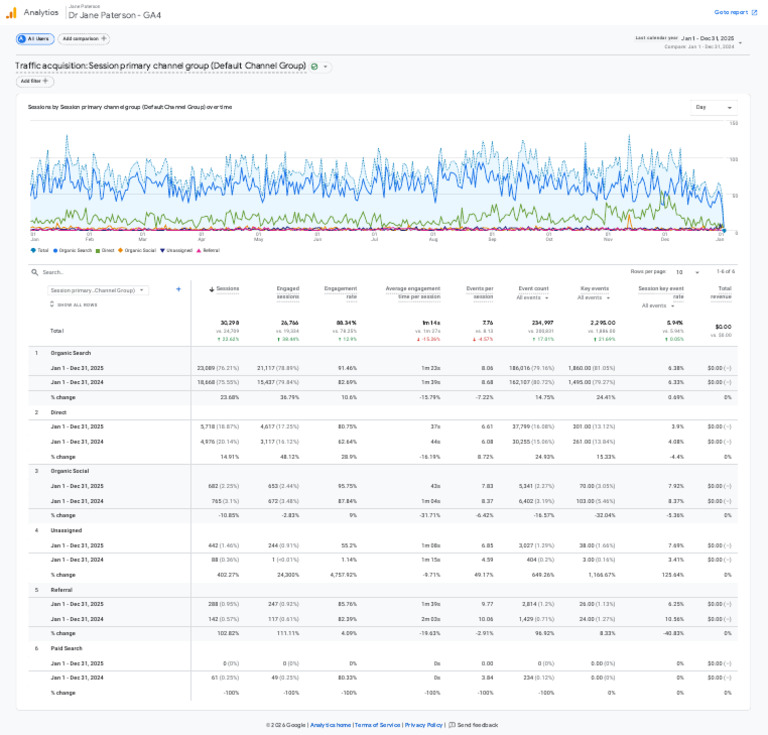The image size is (768, 735).
Task: Toggle Referral series in chart legend
Action: tap(208, 250)
